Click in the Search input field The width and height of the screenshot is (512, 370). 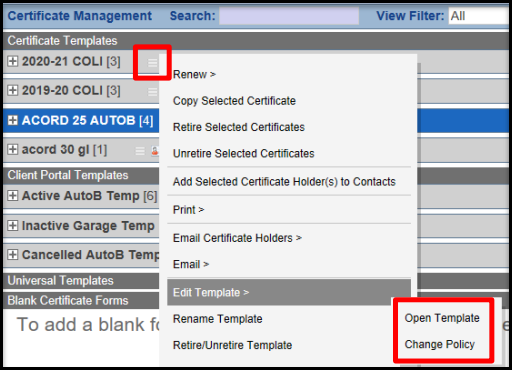tap(289, 16)
